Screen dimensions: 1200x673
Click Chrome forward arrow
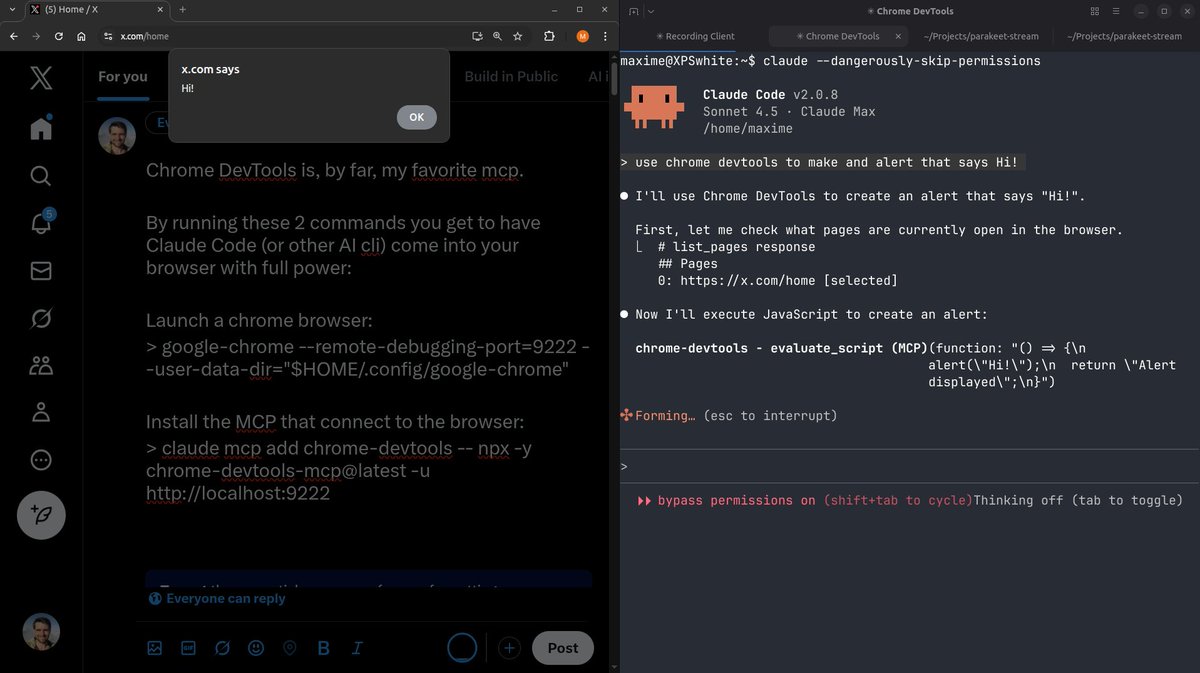point(36,36)
